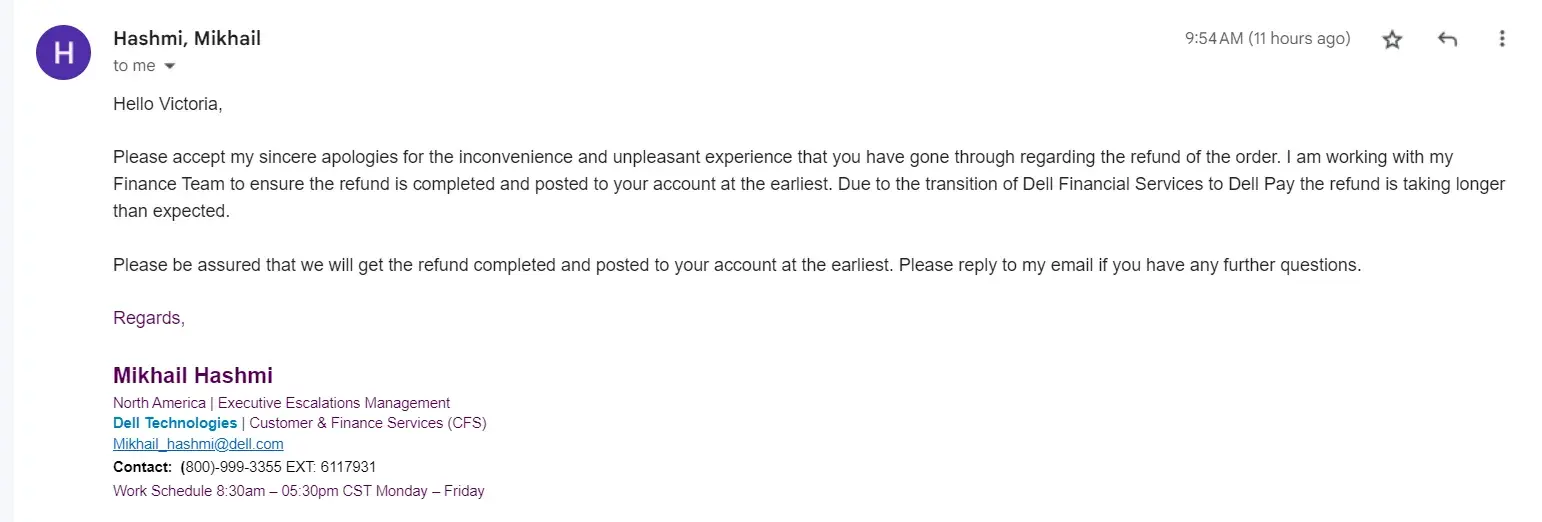1542x522 pixels.
Task: Star this email from Mikhail Hashmi
Action: [x=1392, y=40]
